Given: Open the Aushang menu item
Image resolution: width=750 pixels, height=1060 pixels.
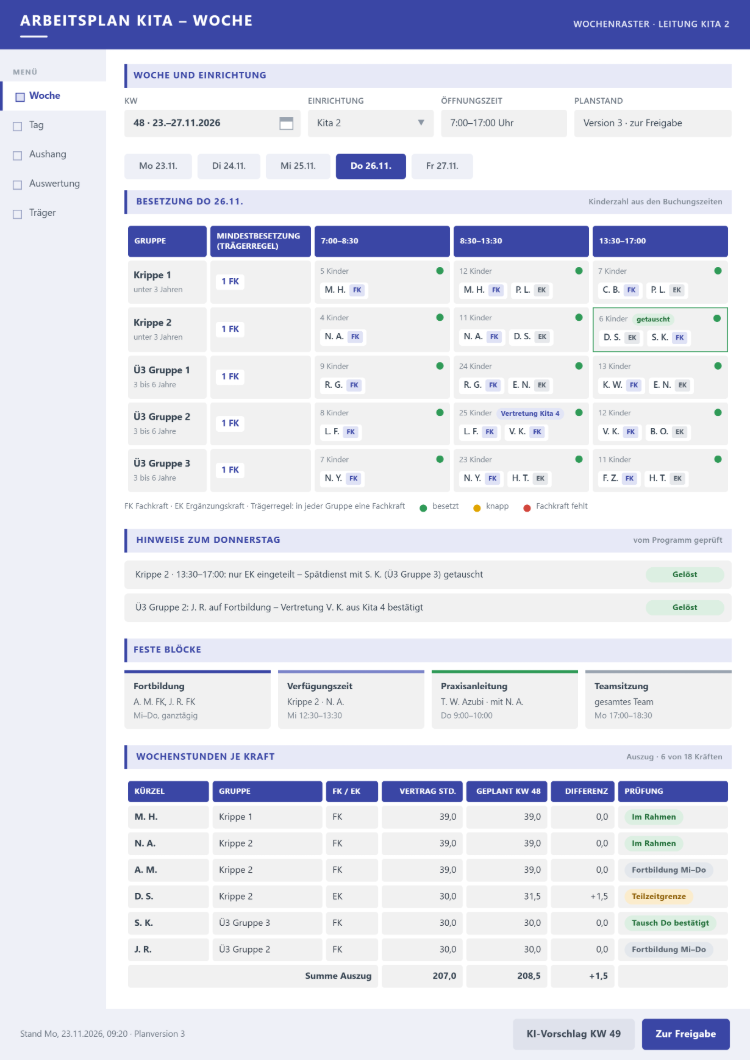Looking at the screenshot, I should point(53,154).
